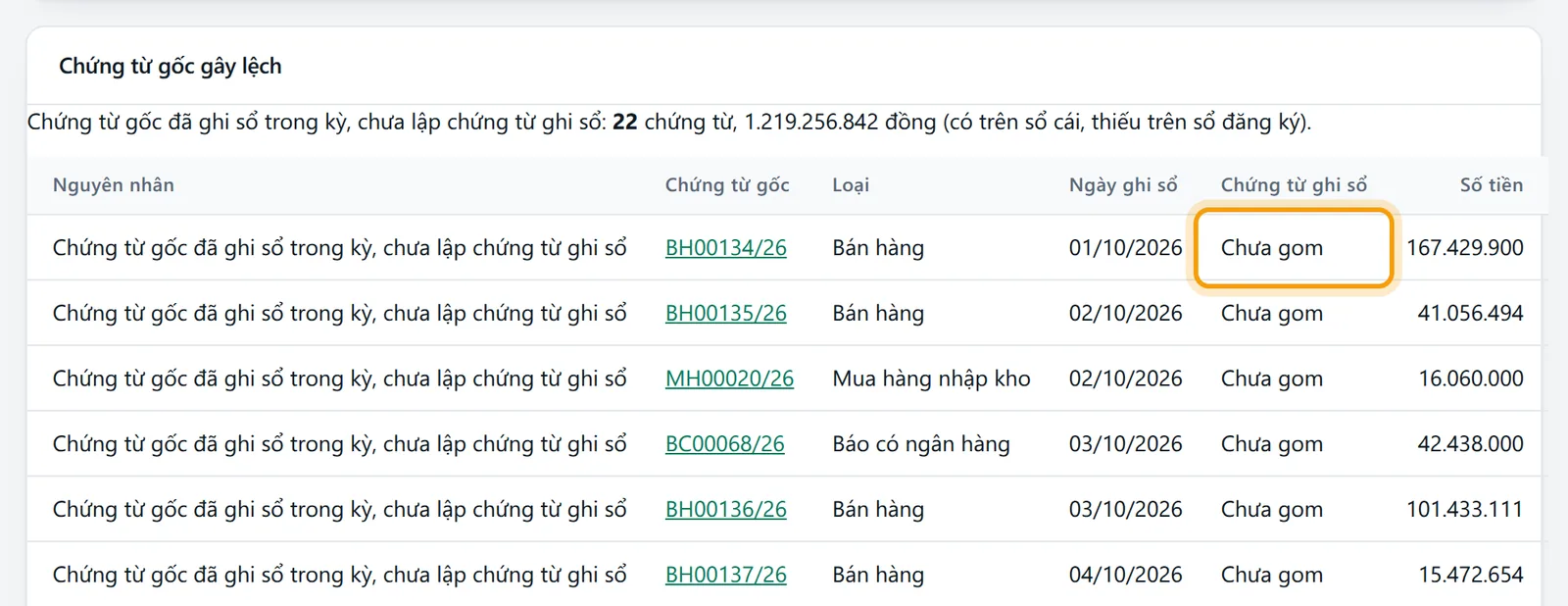Click amount 167.429.900

[1465, 248]
